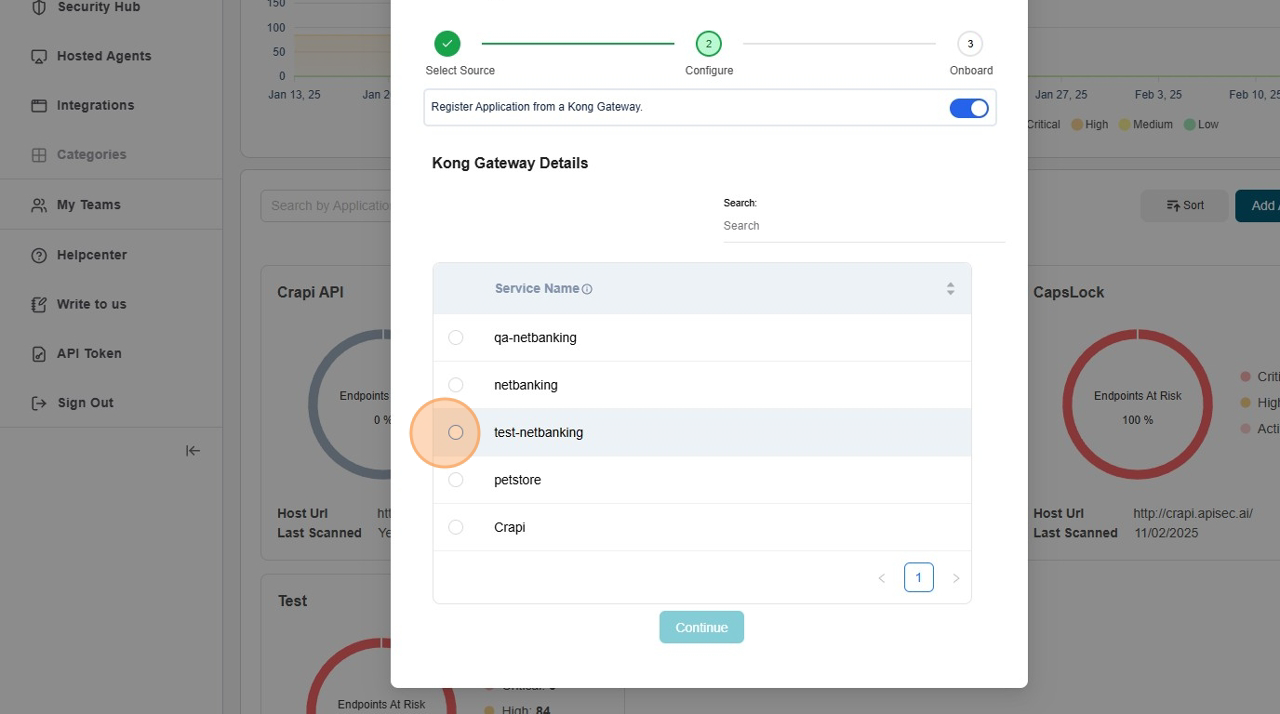
Task: Open the Categories menu item
Action: (x=91, y=155)
